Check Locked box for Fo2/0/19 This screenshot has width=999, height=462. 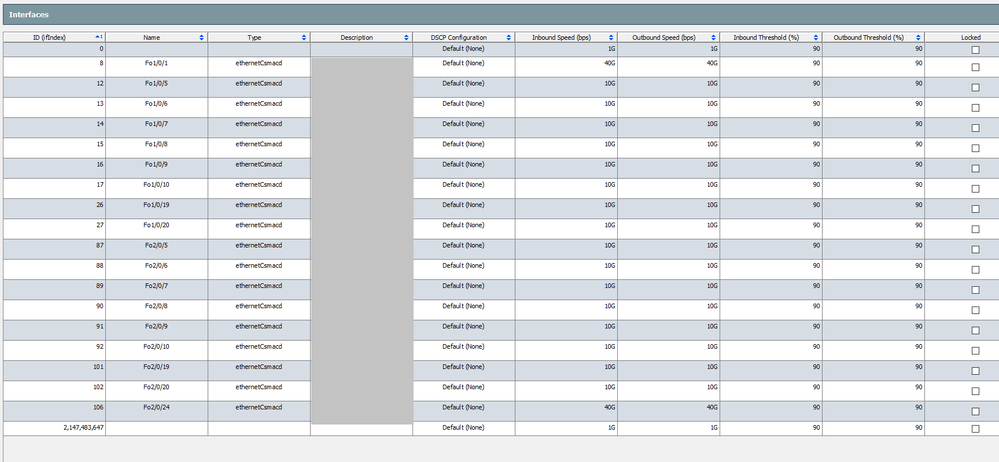coord(975,370)
